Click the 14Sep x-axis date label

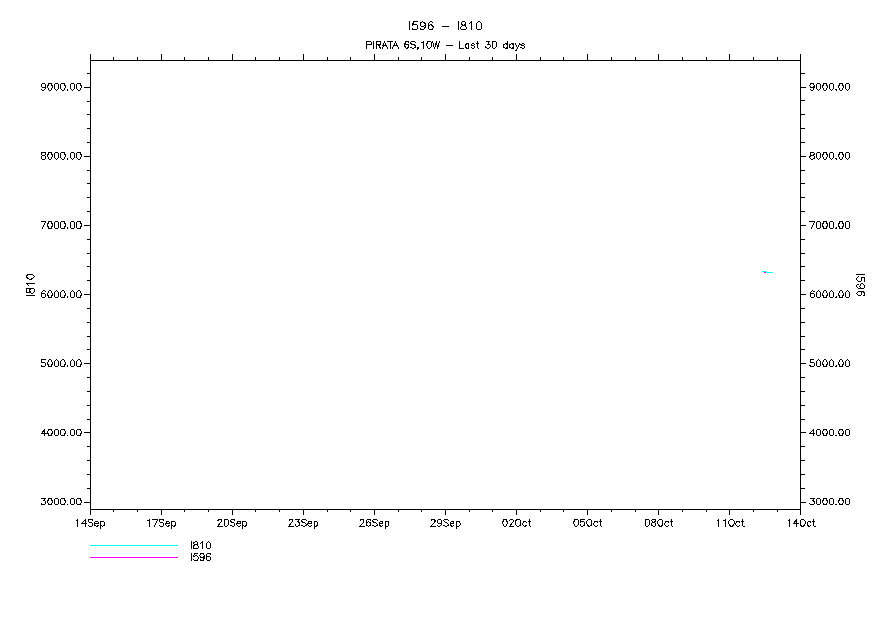click(91, 523)
